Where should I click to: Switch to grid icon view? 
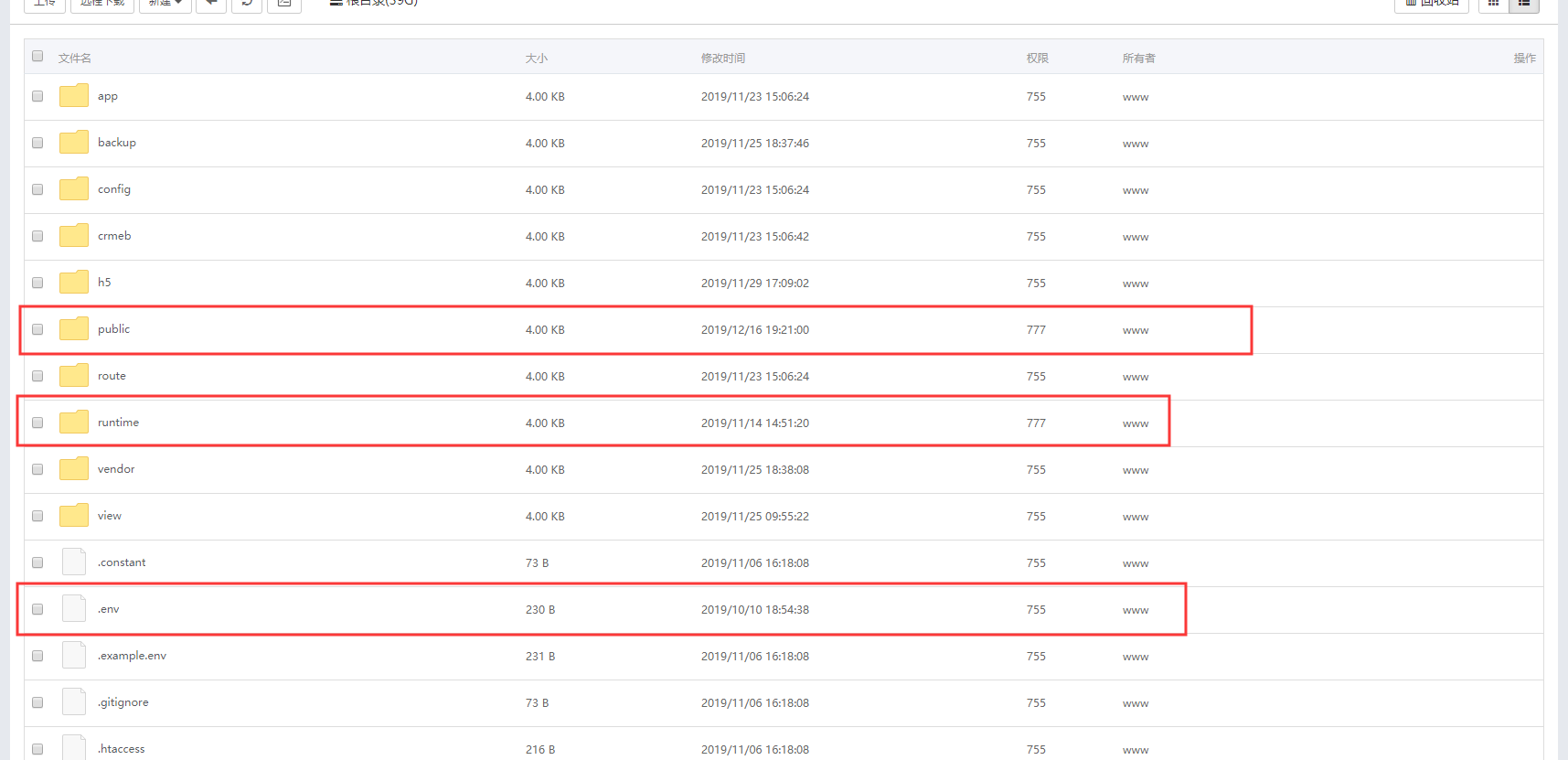tap(1493, 4)
